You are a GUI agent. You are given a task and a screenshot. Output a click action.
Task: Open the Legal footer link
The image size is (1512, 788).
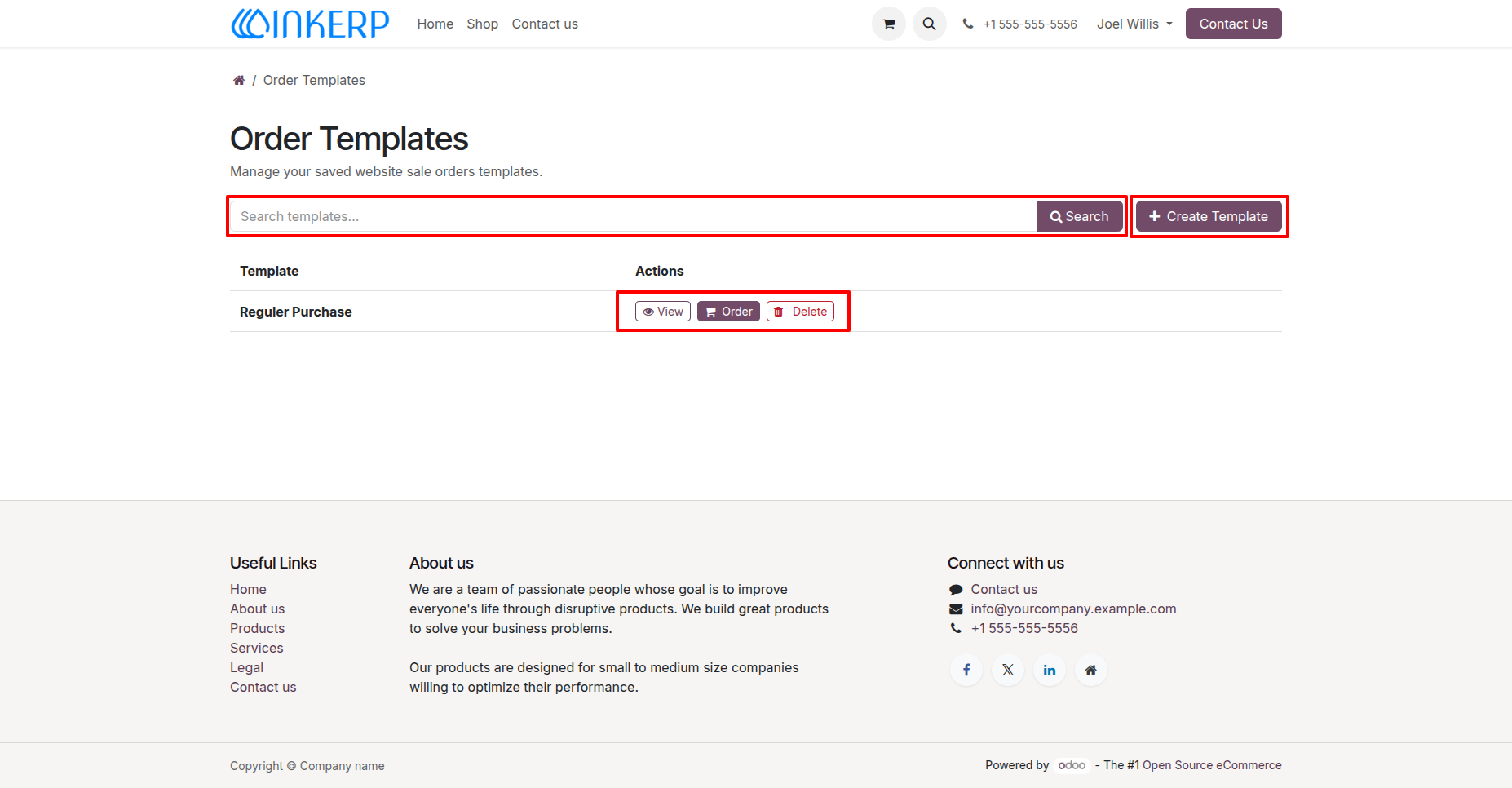tap(246, 667)
